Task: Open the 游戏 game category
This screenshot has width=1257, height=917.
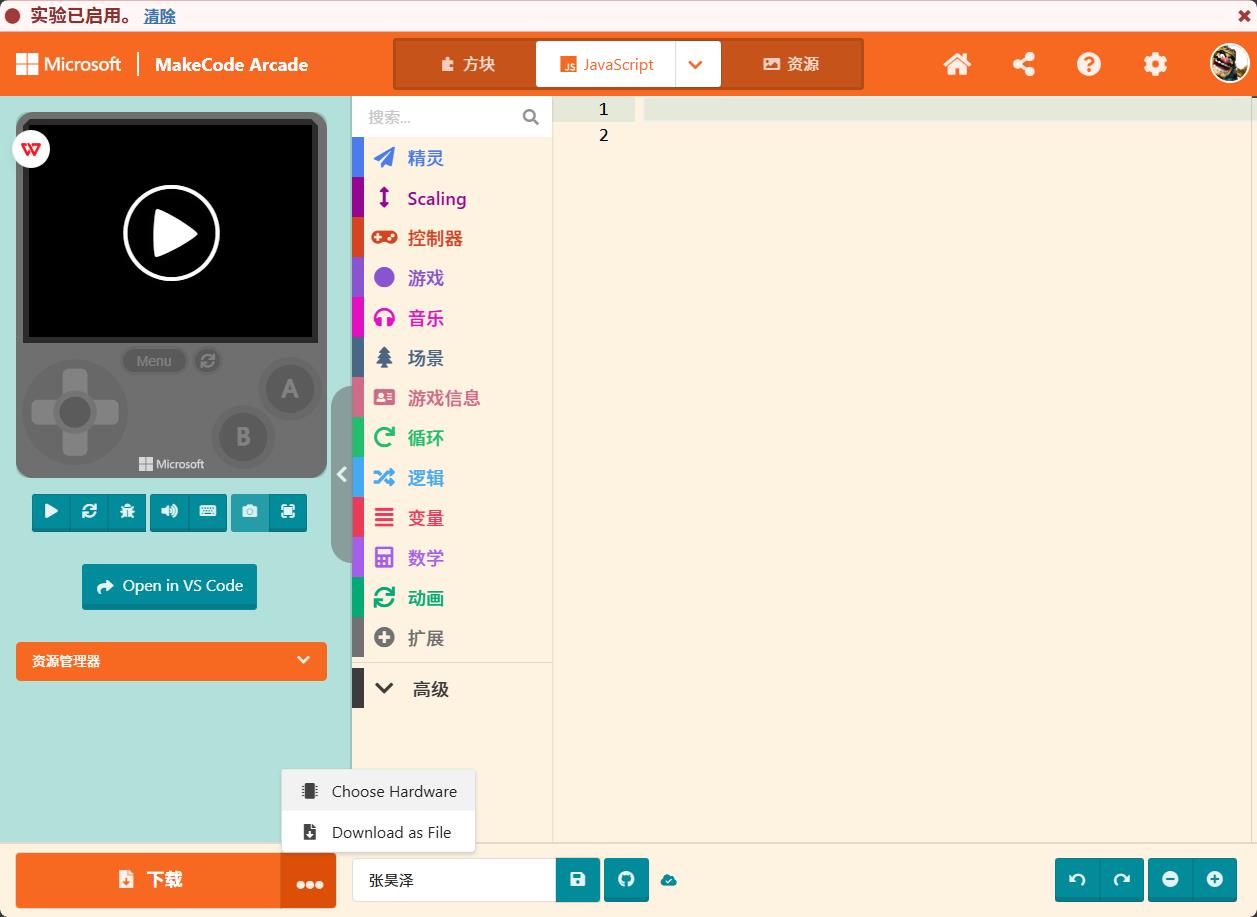Action: tap(452, 278)
